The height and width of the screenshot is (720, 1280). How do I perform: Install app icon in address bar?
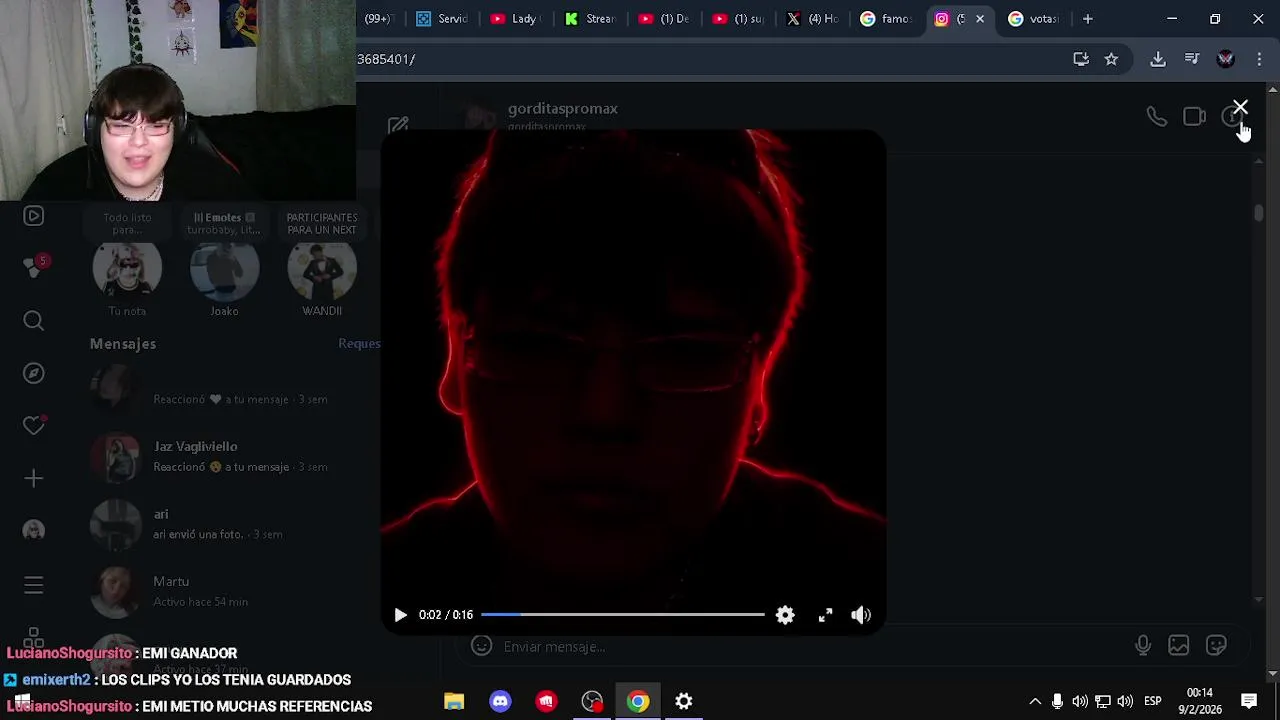point(1081,59)
